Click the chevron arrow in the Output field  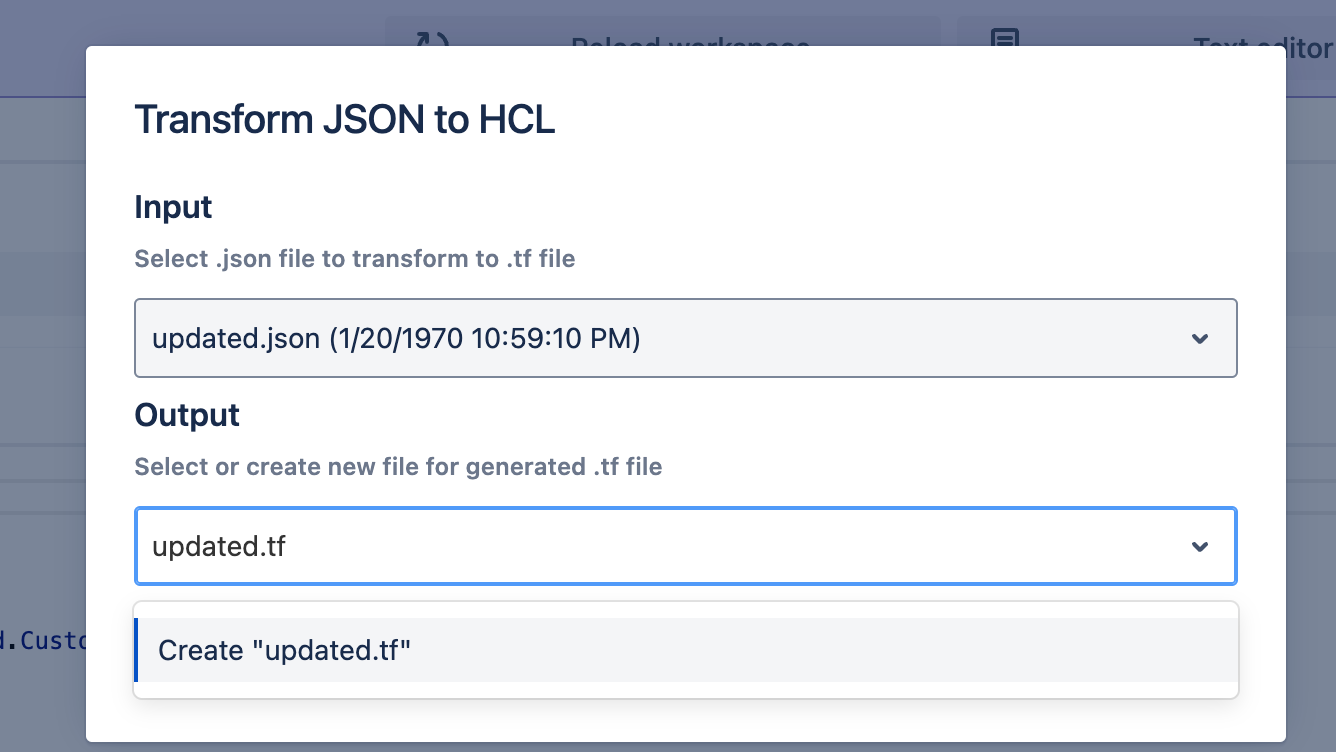coord(1200,547)
